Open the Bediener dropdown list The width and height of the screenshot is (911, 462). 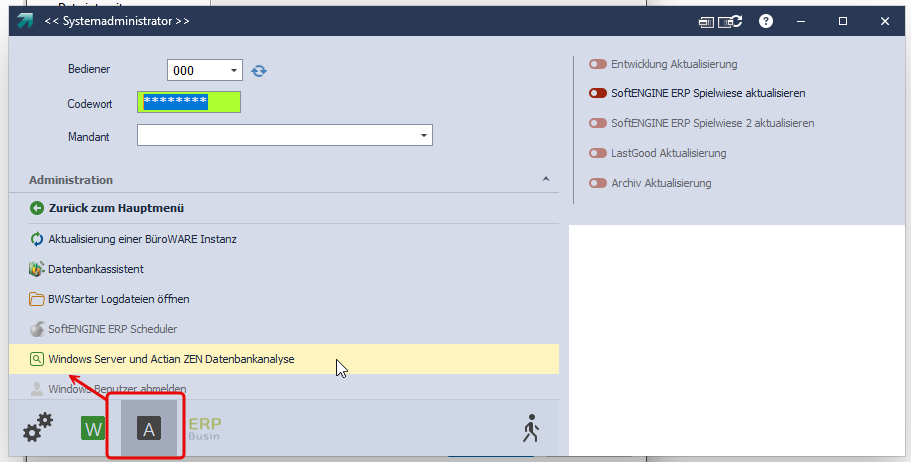[x=234, y=71]
